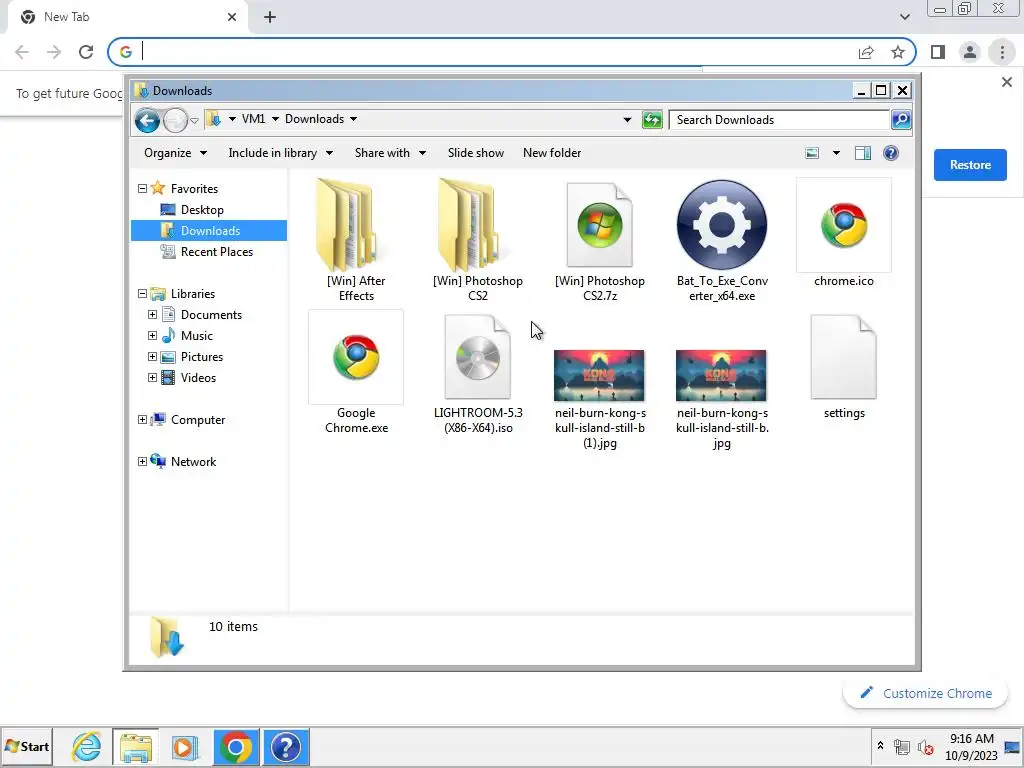The height and width of the screenshot is (768, 1024).
Task: Select the [Win] Photoshop CS2 folder
Action: click(x=478, y=240)
